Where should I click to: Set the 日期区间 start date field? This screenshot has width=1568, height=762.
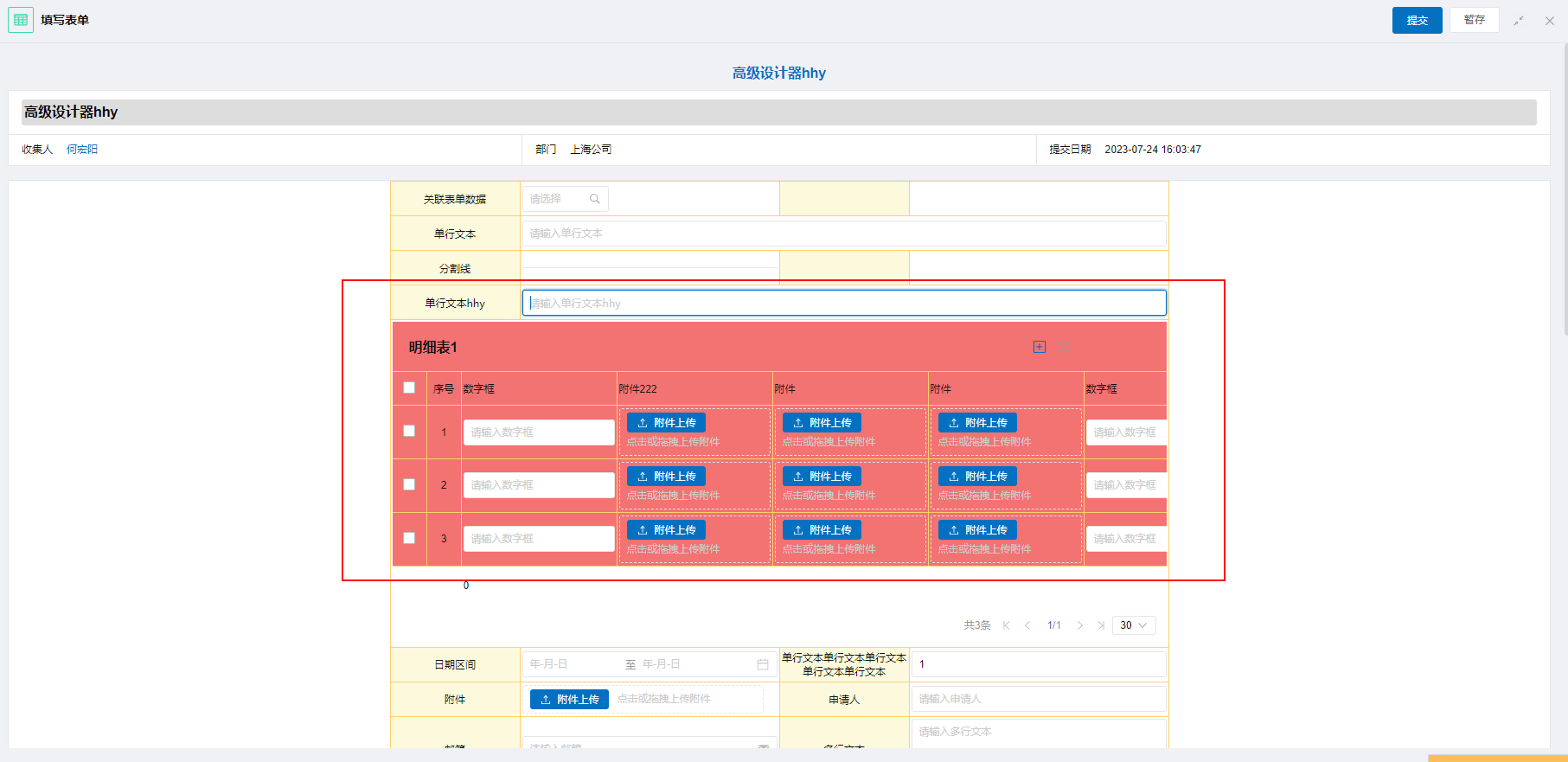click(571, 664)
